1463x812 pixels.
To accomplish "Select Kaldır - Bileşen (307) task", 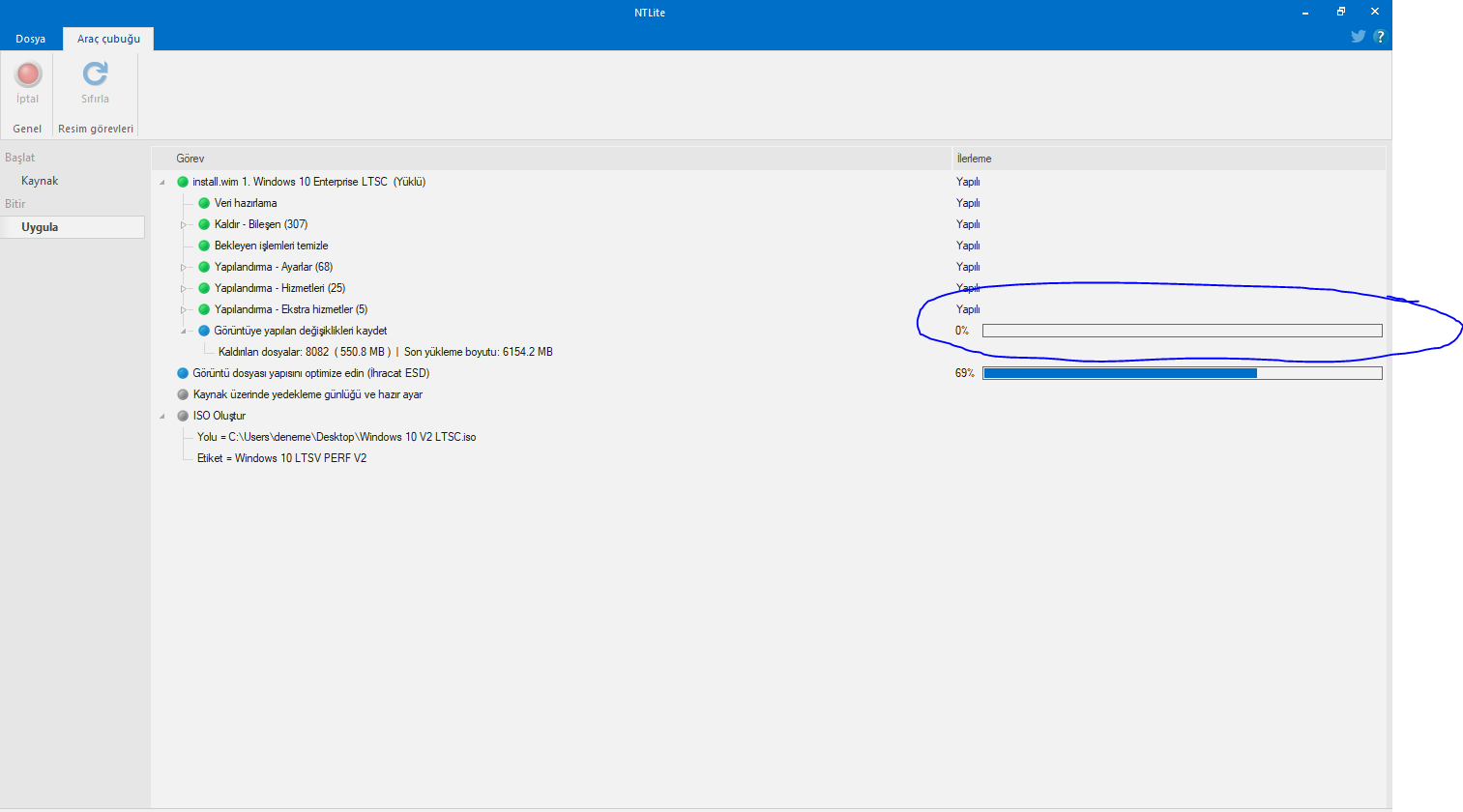I will tap(261, 224).
